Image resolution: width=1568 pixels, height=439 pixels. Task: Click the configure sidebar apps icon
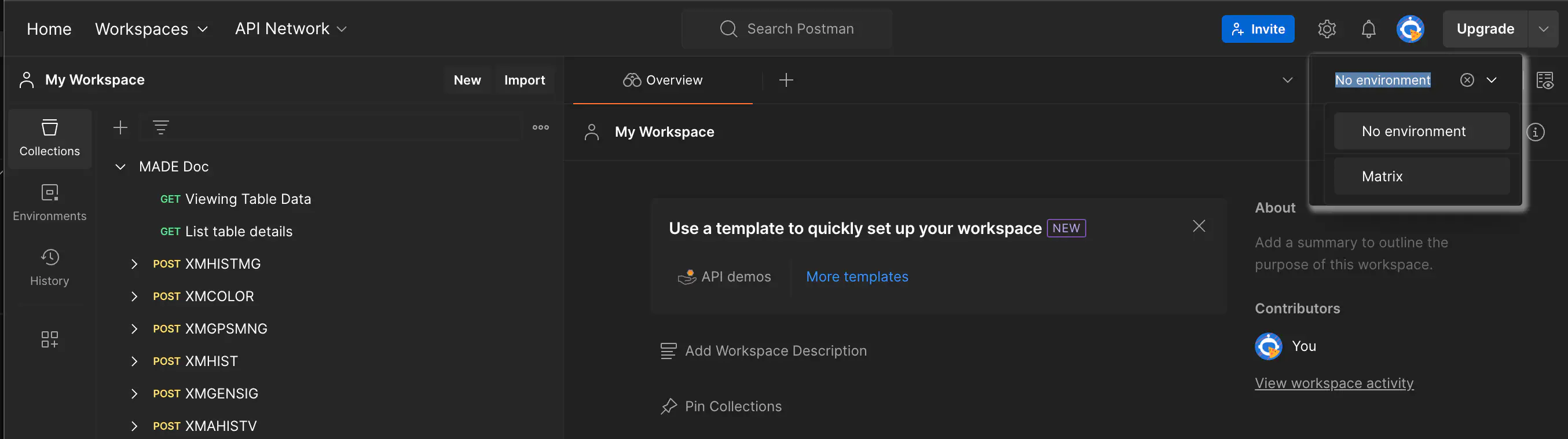(49, 339)
